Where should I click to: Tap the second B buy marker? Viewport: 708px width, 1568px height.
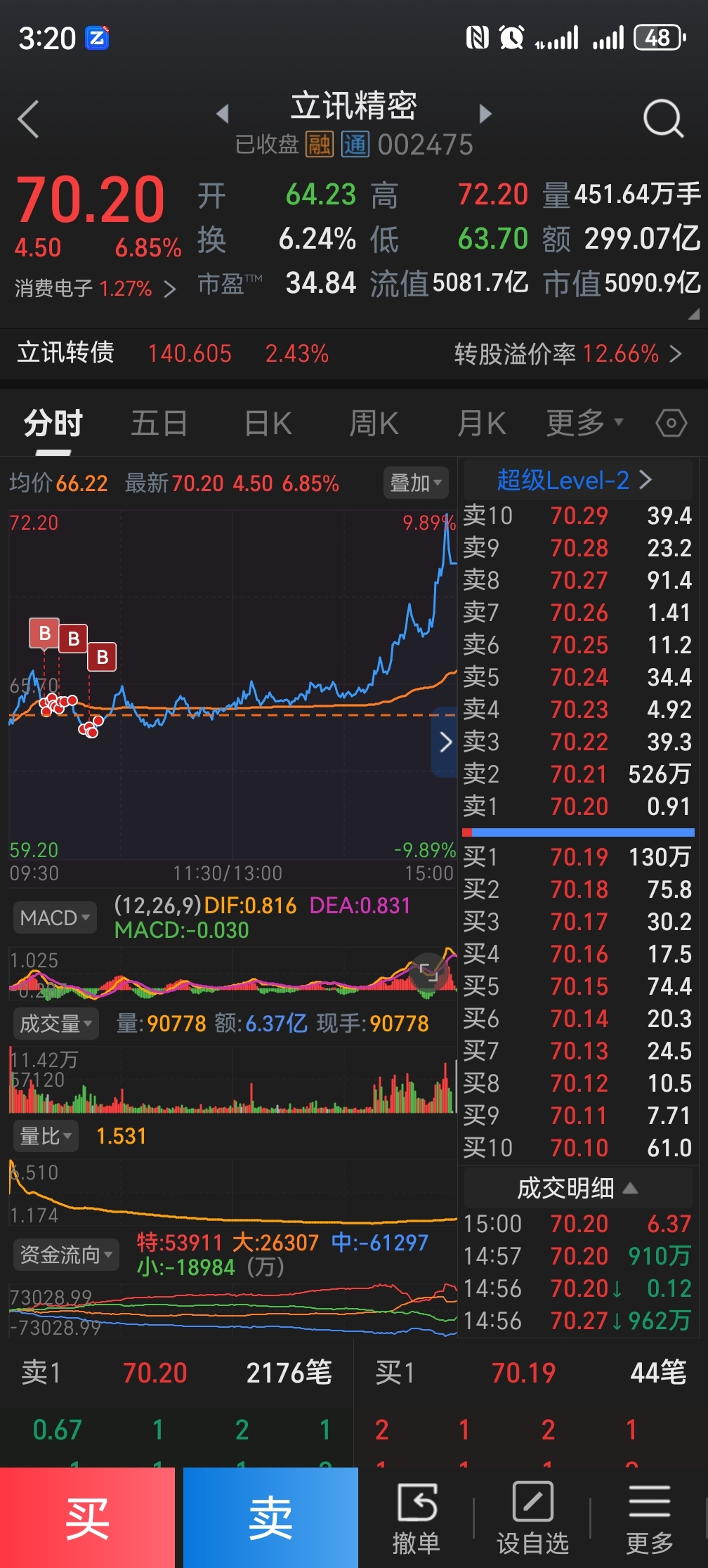[73, 639]
